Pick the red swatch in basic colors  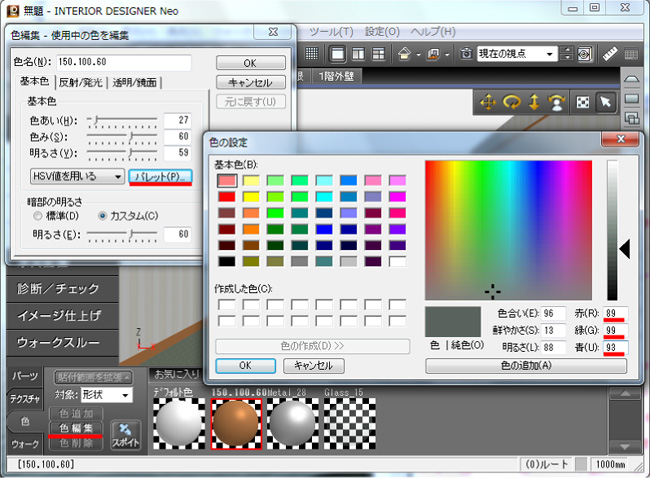pyautogui.click(x=228, y=197)
